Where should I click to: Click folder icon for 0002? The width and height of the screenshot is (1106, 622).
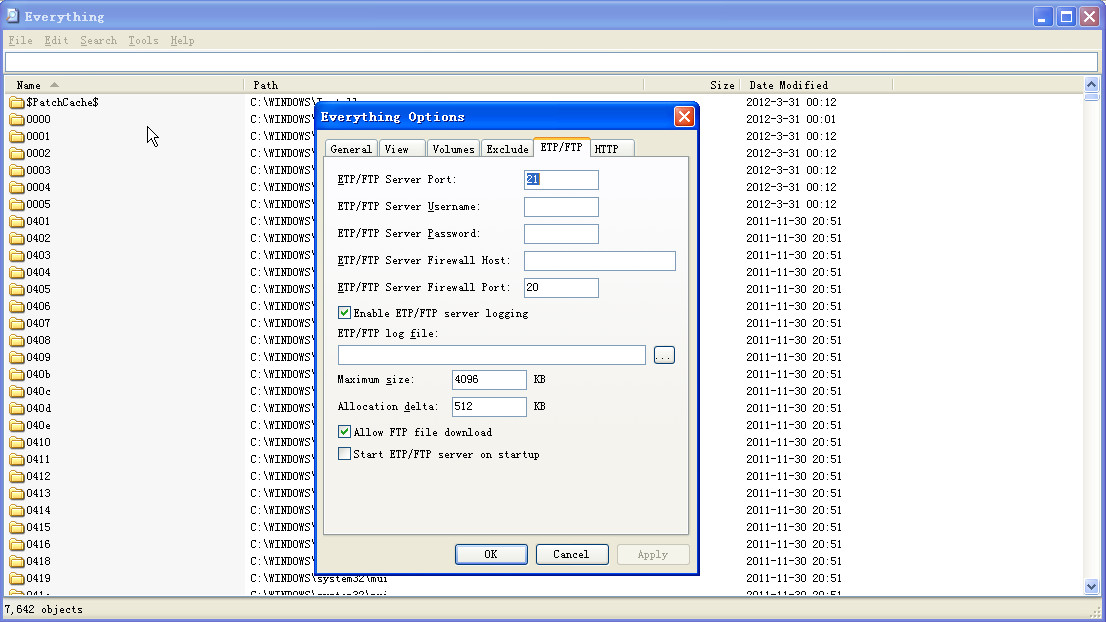point(17,154)
